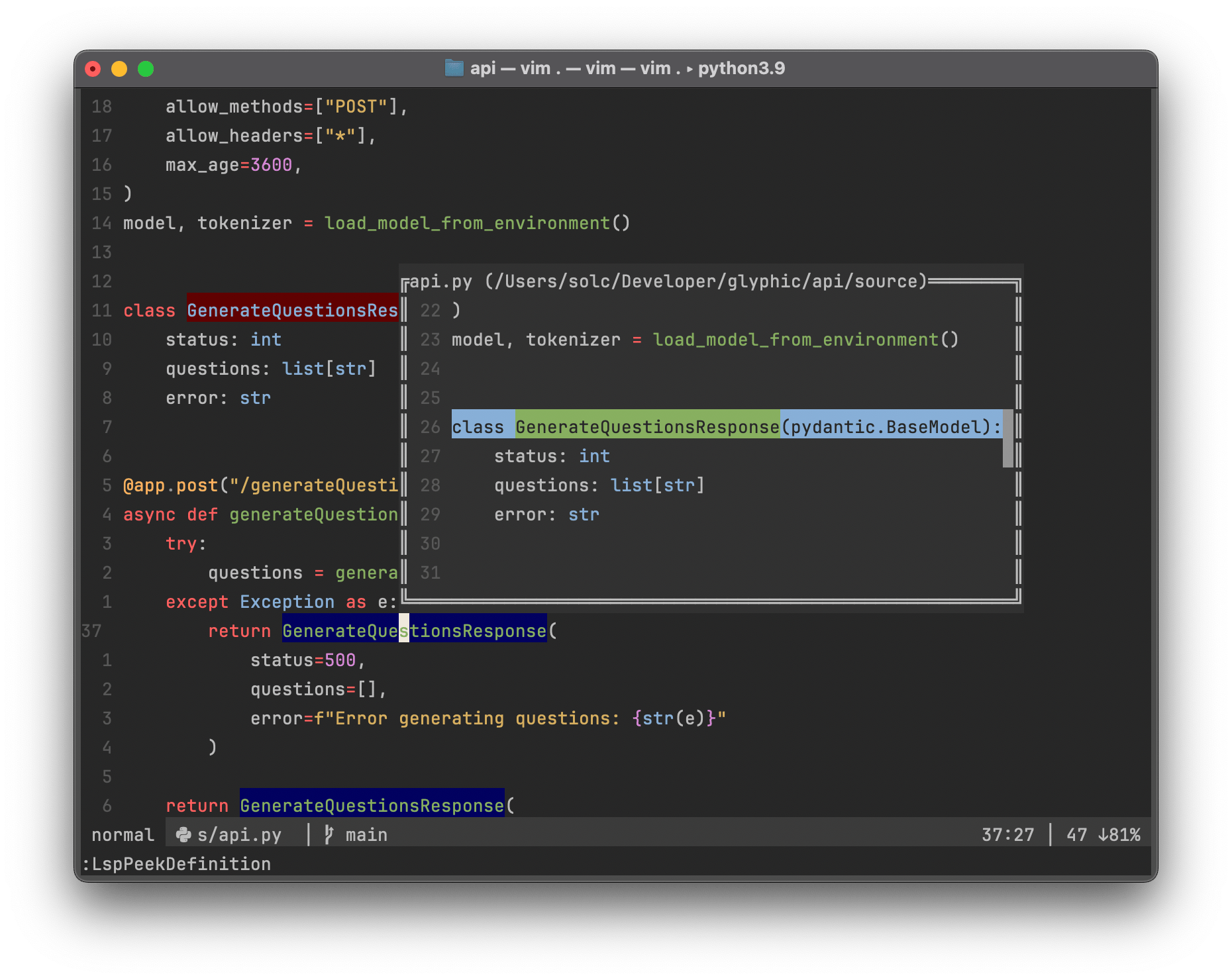The height and width of the screenshot is (980, 1232).
Task: Click 'questions: list[str]' in the main editor
Action: (271, 369)
